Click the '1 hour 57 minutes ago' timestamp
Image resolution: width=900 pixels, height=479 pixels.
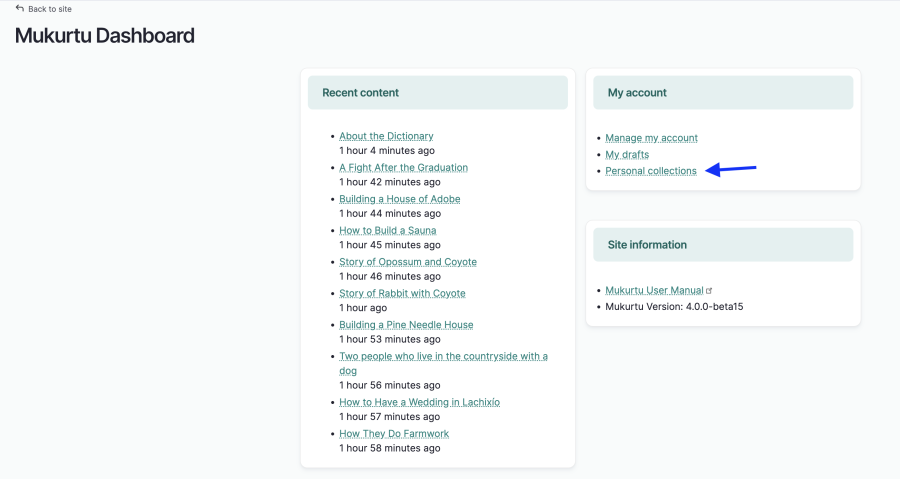(390, 417)
